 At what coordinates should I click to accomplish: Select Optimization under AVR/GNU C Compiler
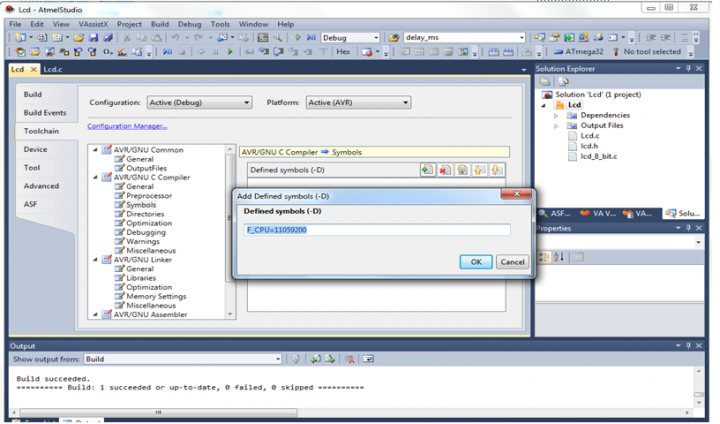149,223
